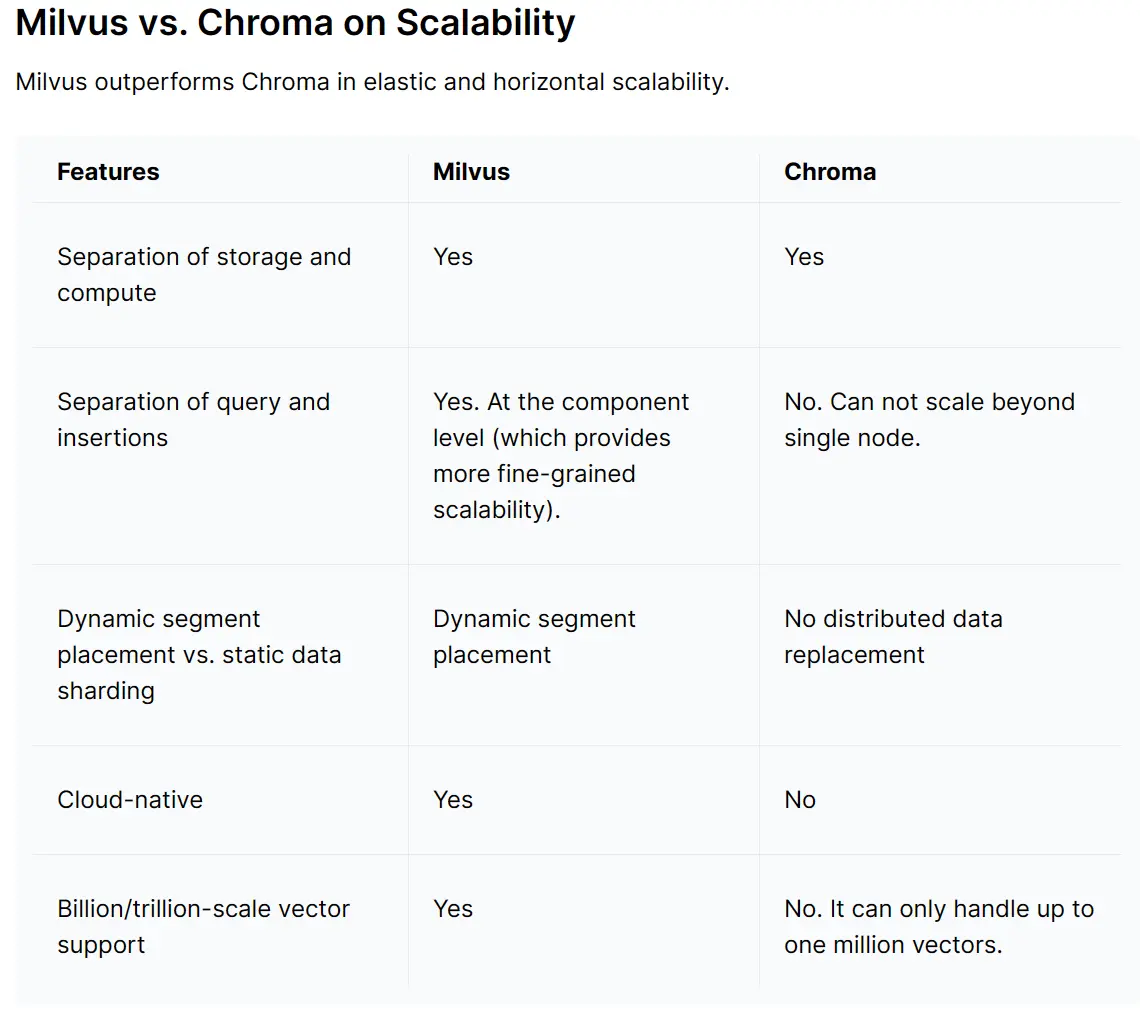Select the "Separation of query and insertions" cell
Image resolution: width=1140 pixels, height=1014 pixels.
(193, 420)
